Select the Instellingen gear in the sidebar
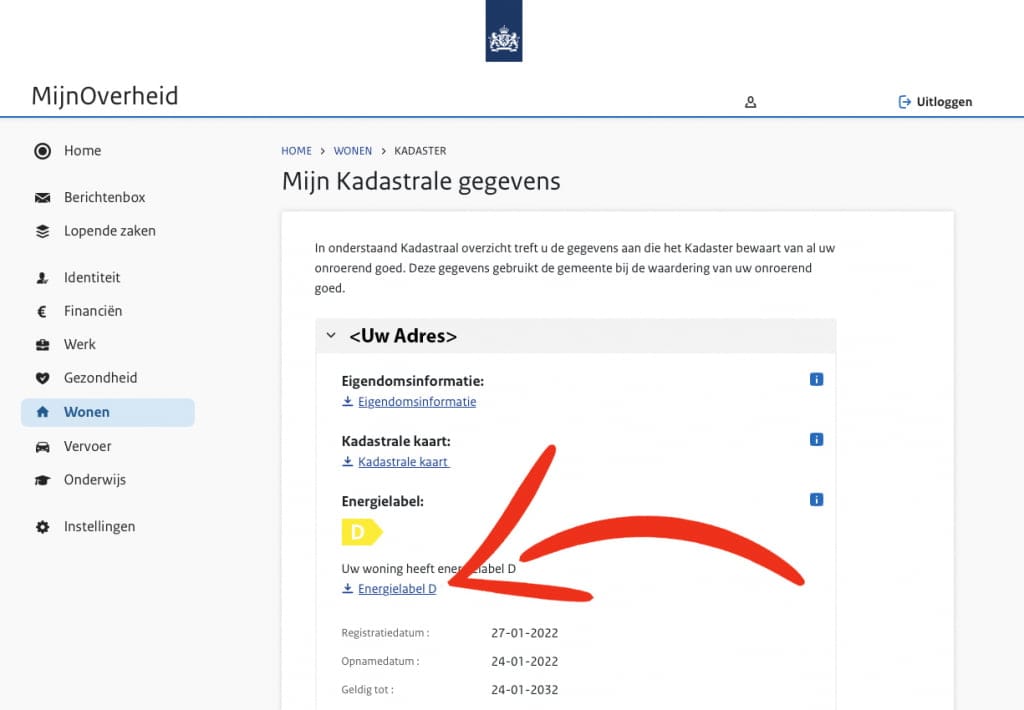Image resolution: width=1024 pixels, height=710 pixels. point(41,526)
